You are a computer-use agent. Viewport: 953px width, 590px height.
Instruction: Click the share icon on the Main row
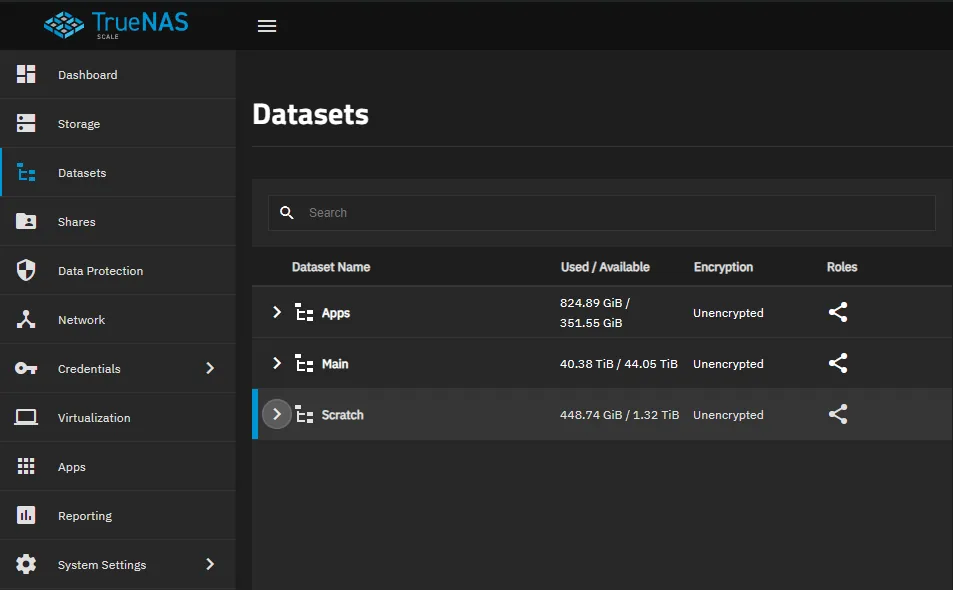click(837, 363)
